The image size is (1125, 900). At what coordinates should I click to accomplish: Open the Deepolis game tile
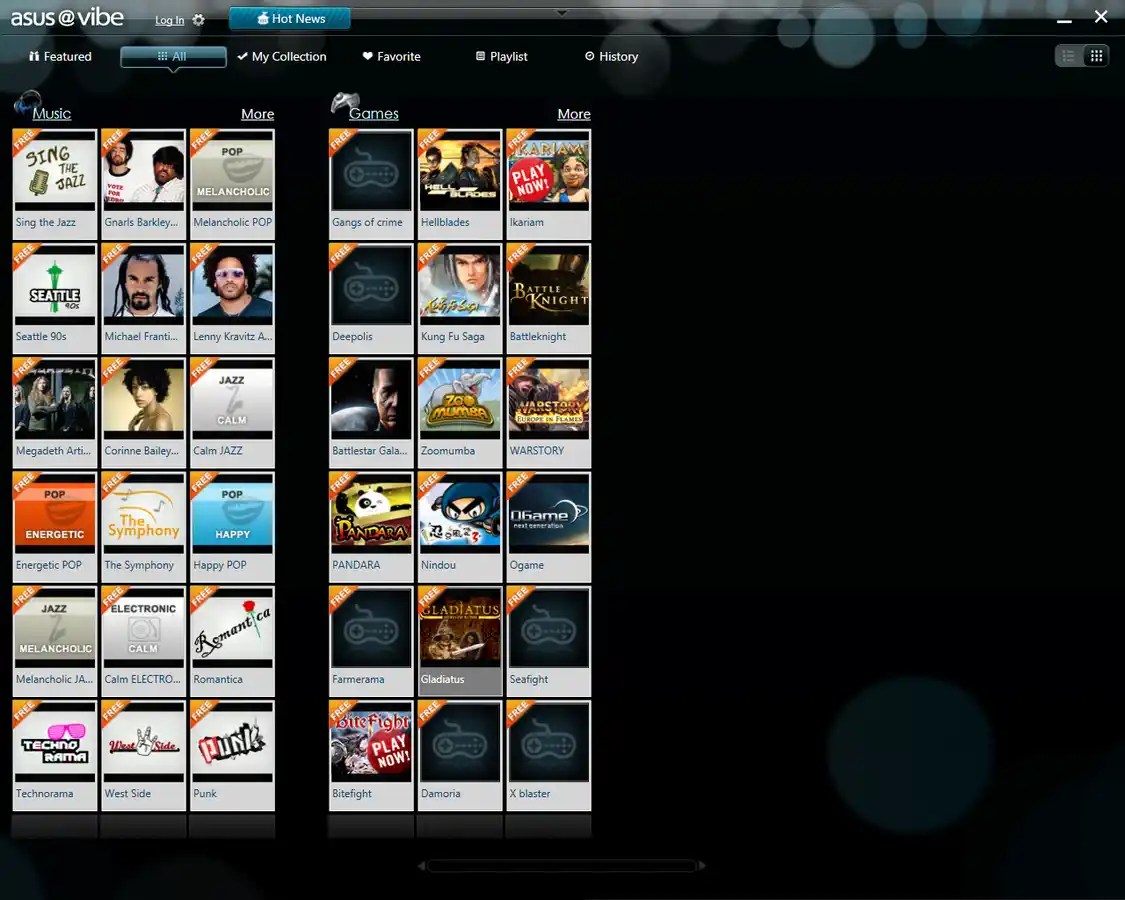[x=371, y=298]
